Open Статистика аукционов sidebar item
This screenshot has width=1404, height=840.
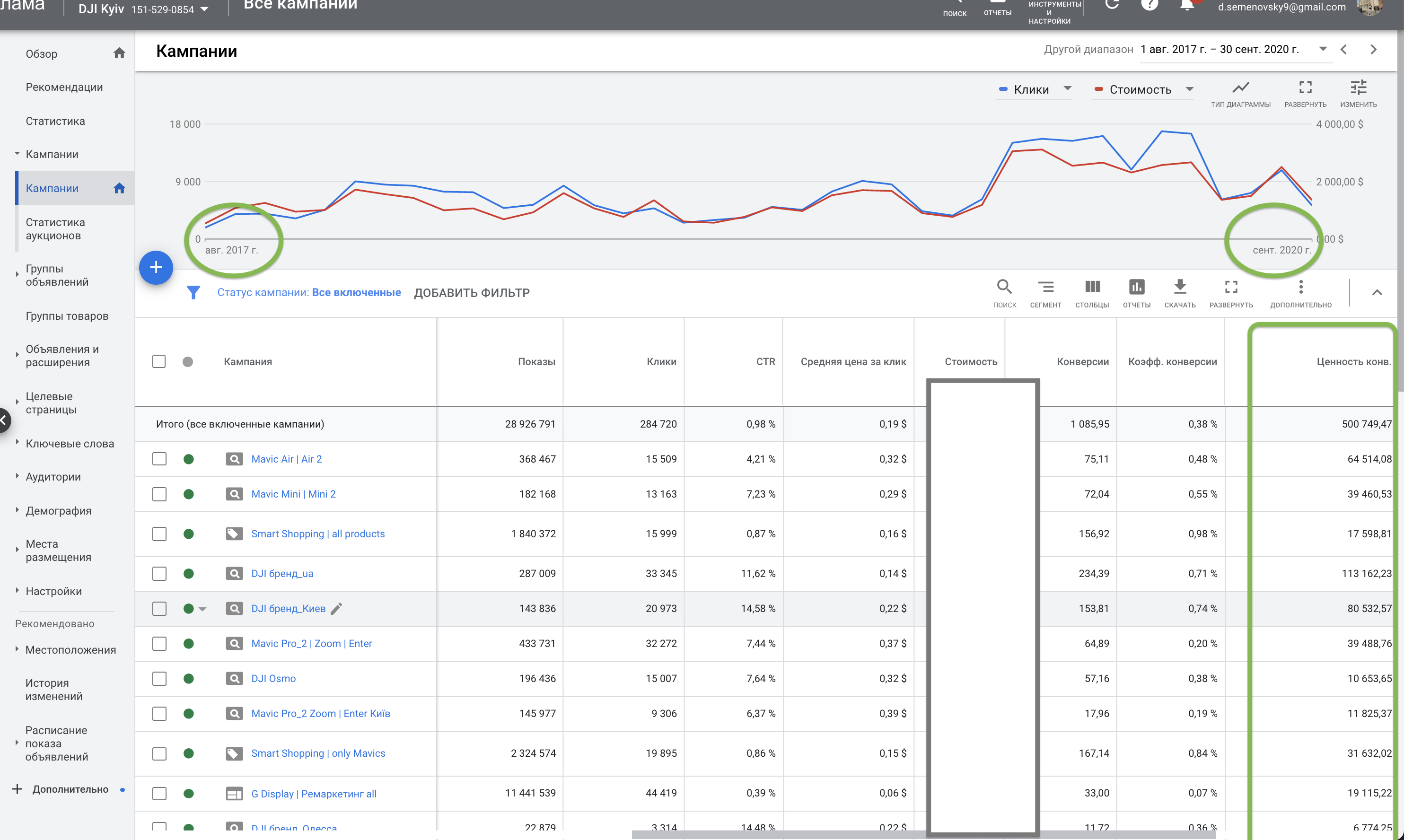[55, 228]
